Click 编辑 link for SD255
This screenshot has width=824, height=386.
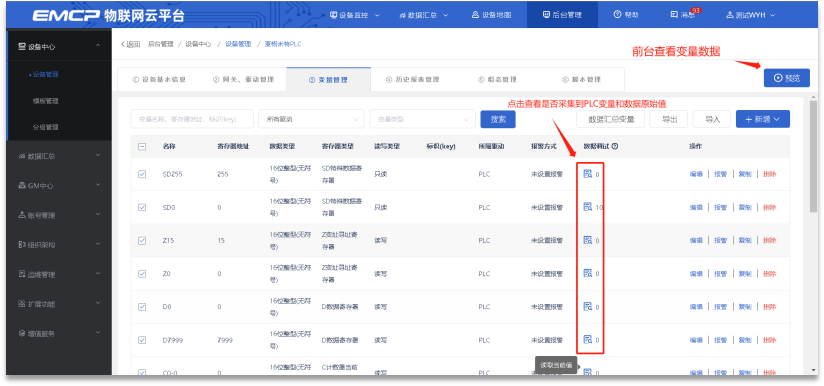tap(696, 174)
